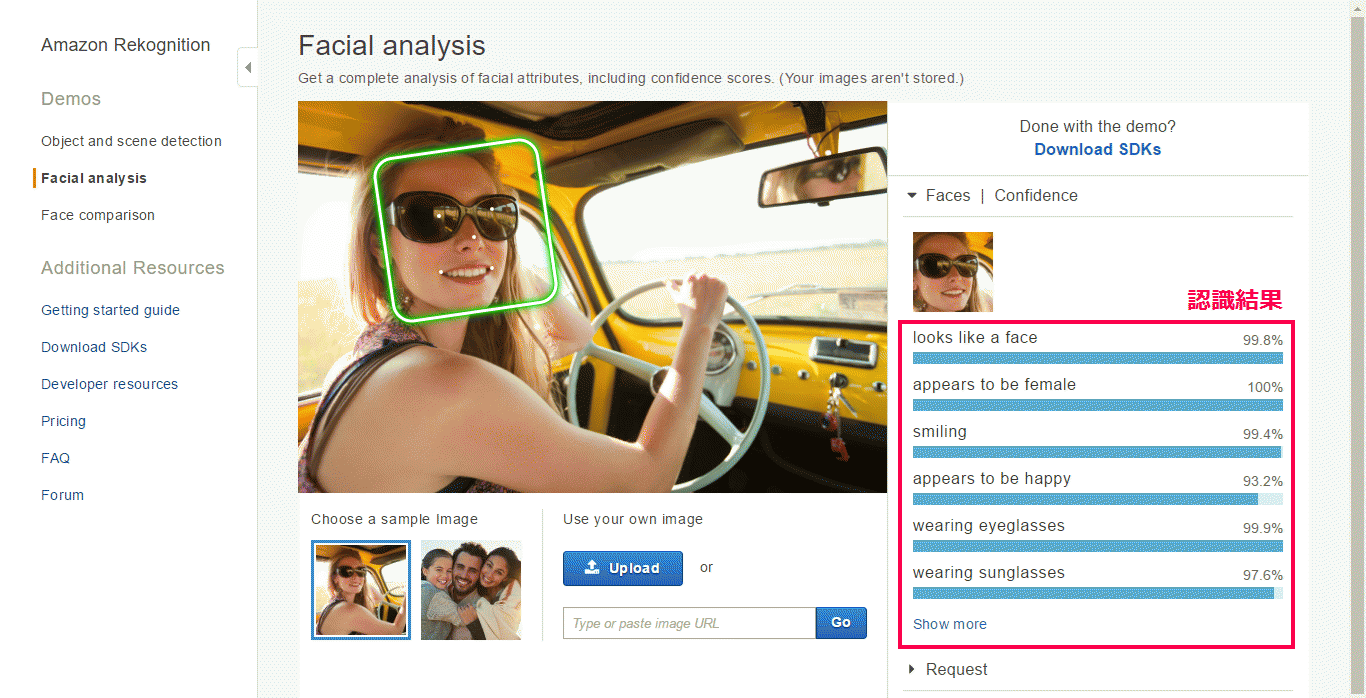Click the green face bounding box in photo
Image resolution: width=1366 pixels, height=698 pixels.
(464, 231)
